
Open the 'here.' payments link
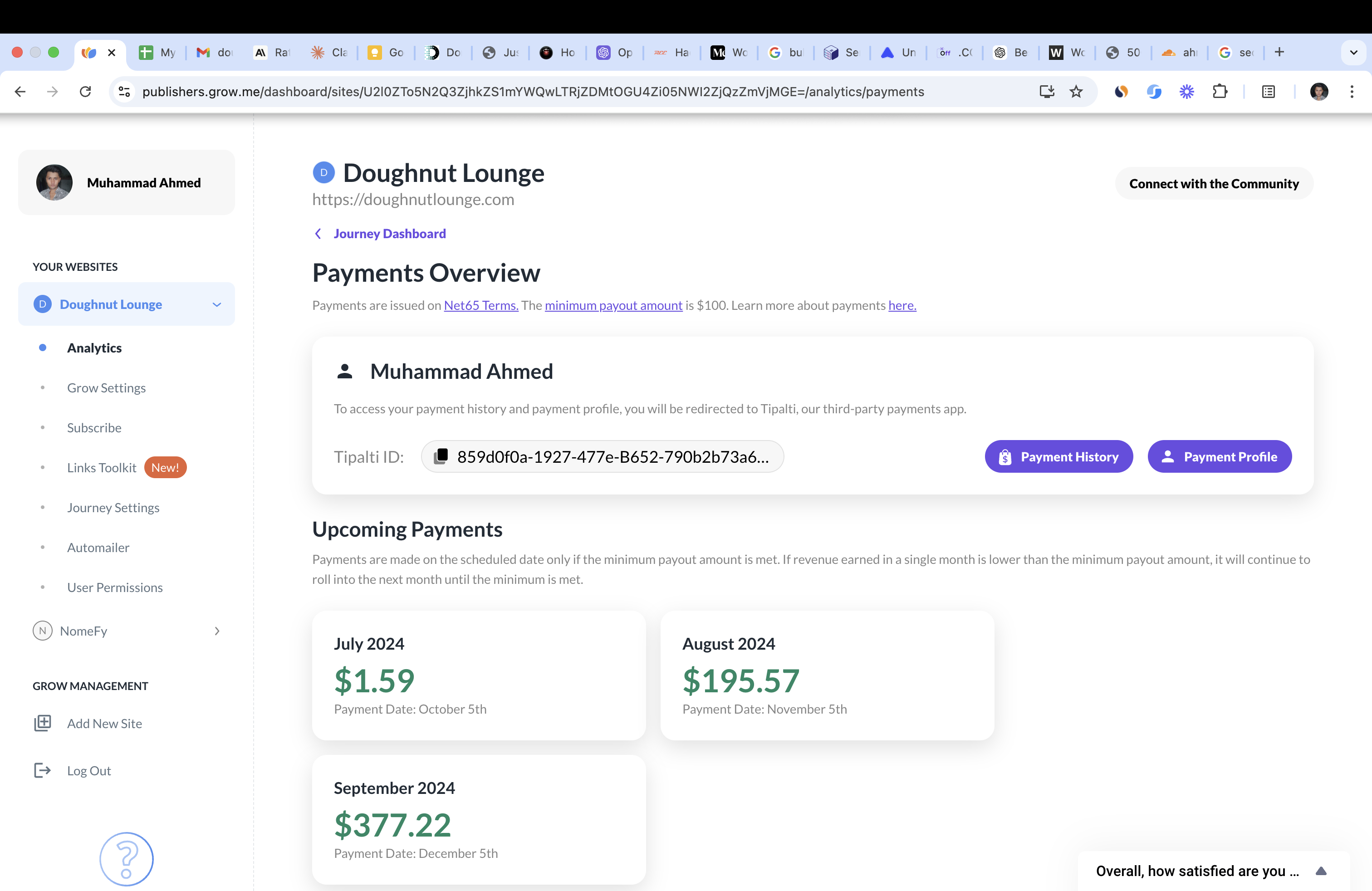pyautogui.click(x=902, y=305)
